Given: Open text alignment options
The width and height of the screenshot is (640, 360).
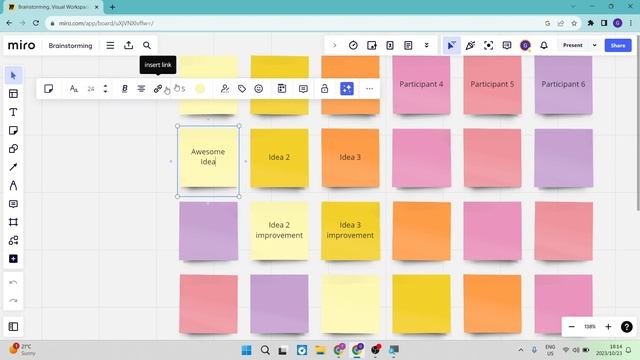Looking at the screenshot, I should (x=141, y=89).
